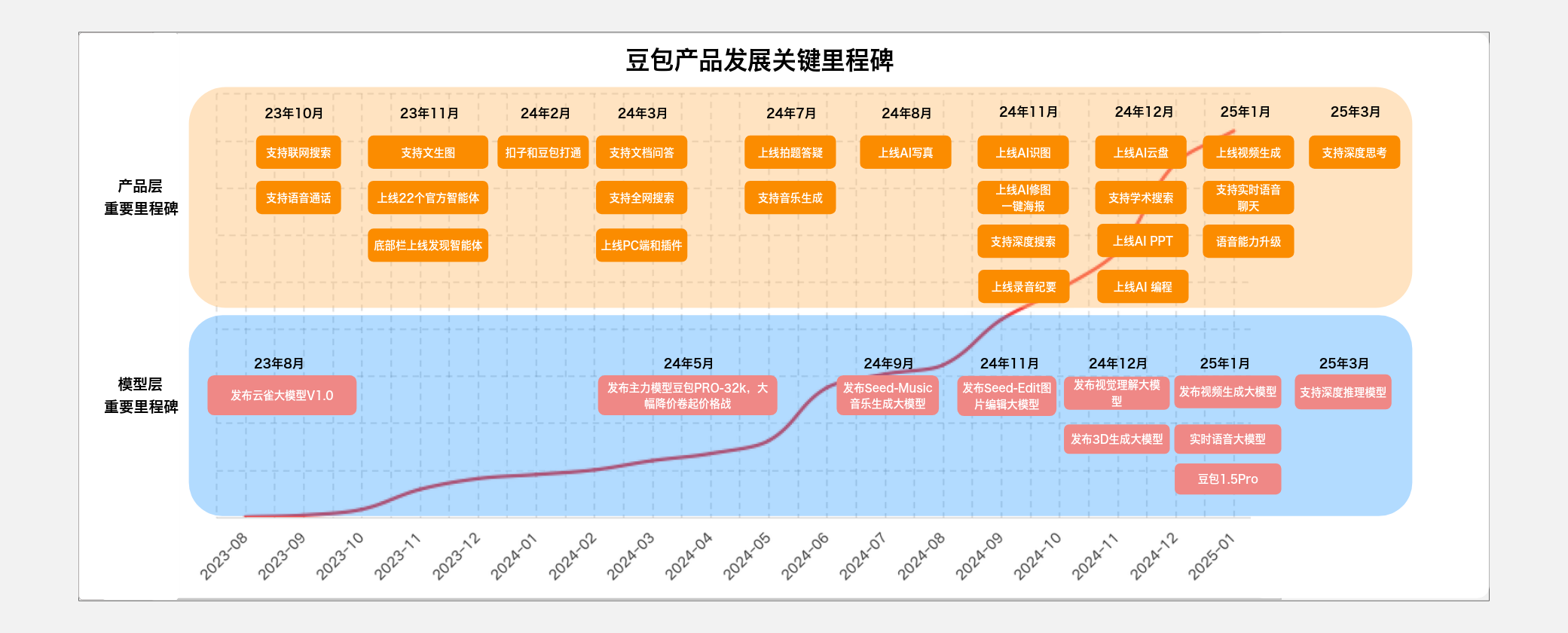Click the 支持深度推理模型 box
The image size is (1568, 633).
[x=1343, y=392]
